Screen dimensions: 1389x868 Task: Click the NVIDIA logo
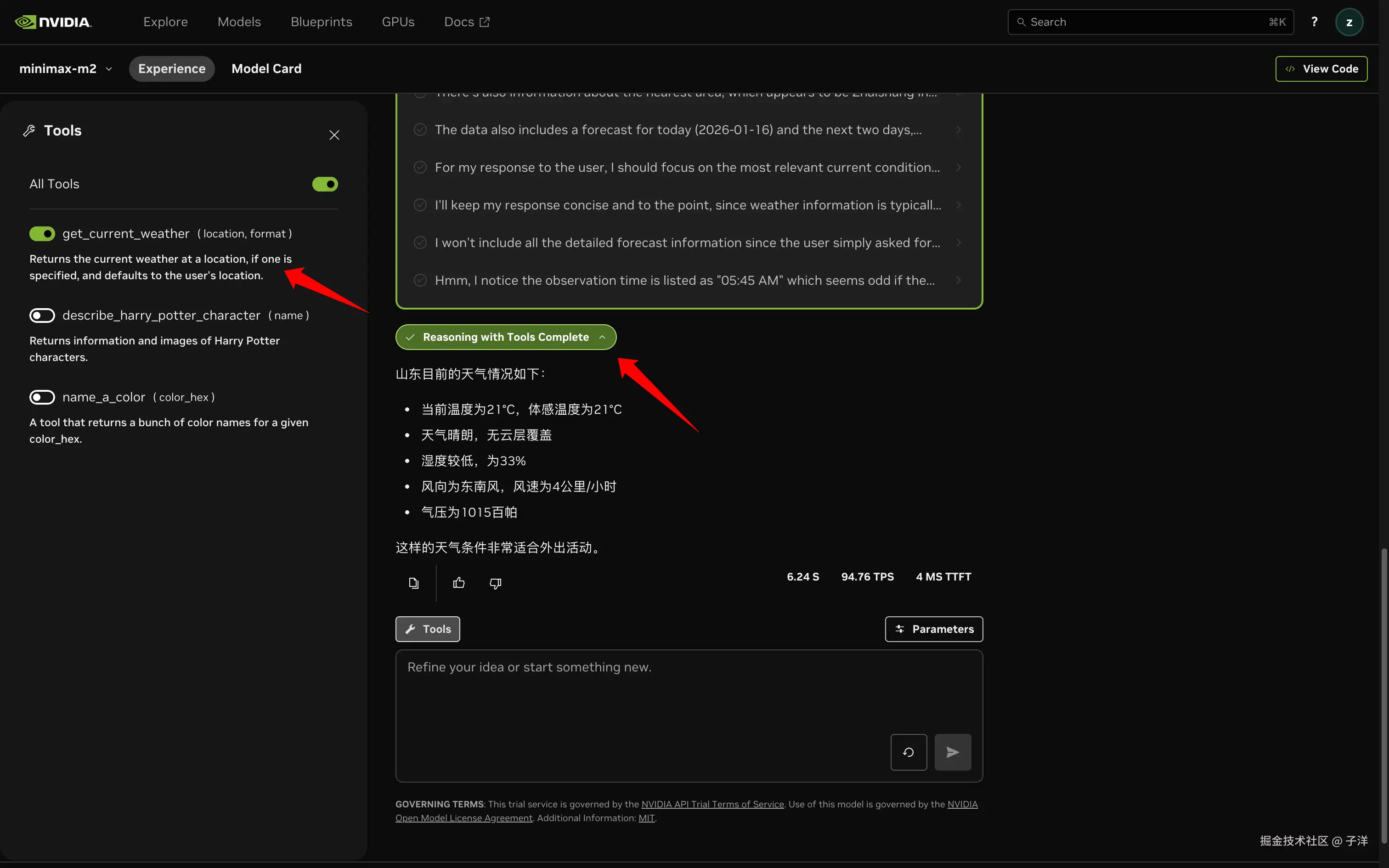click(53, 22)
